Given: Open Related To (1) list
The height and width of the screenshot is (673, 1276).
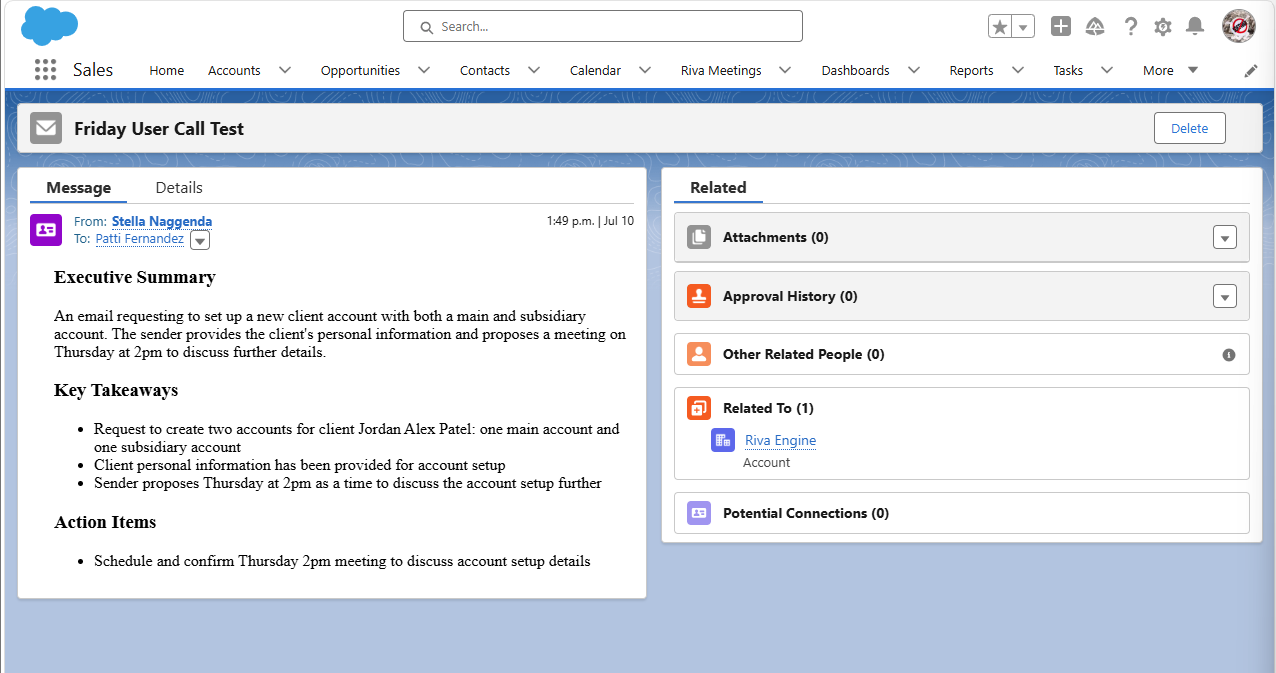Looking at the screenshot, I should pos(768,408).
